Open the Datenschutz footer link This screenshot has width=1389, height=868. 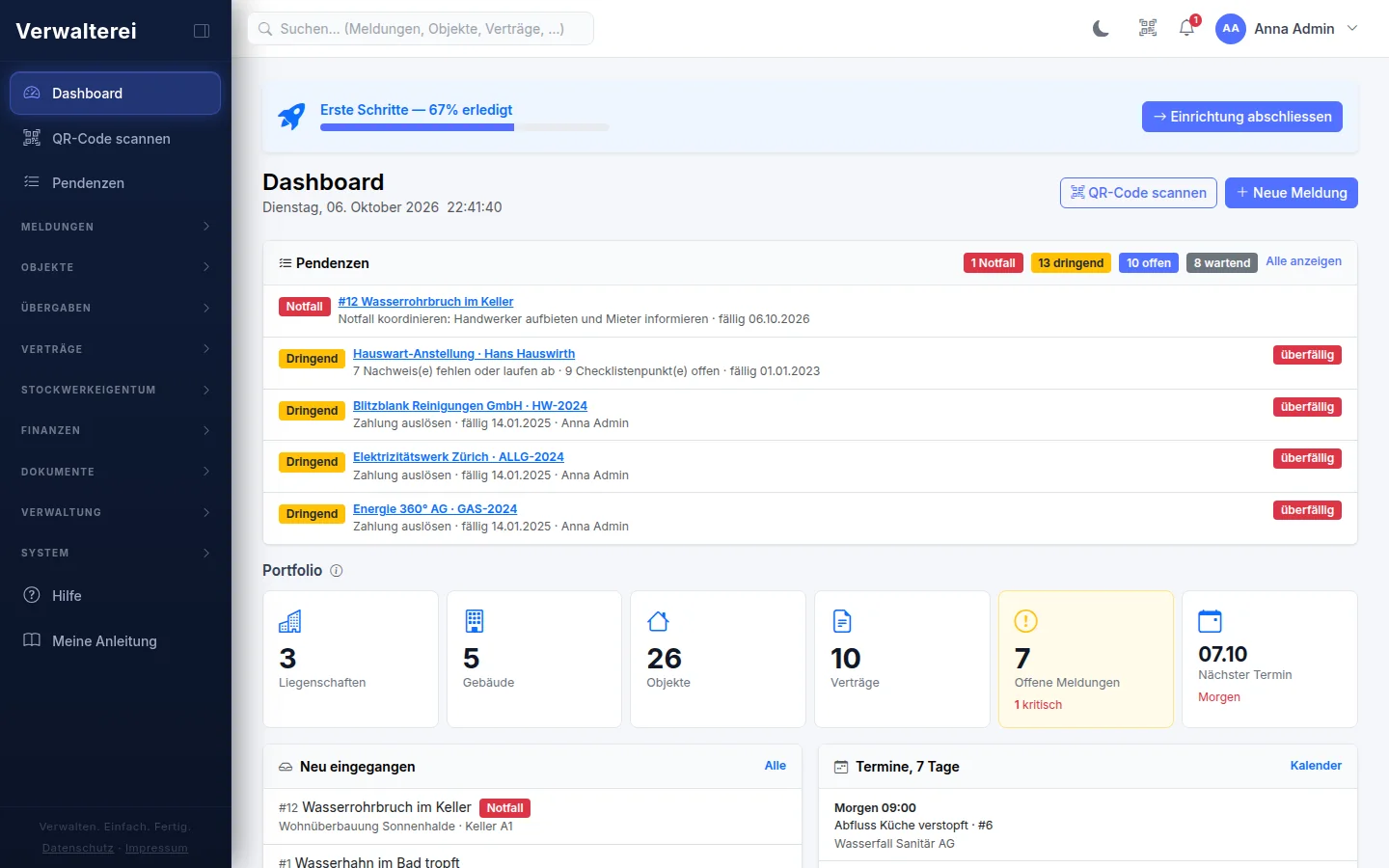tap(78, 849)
